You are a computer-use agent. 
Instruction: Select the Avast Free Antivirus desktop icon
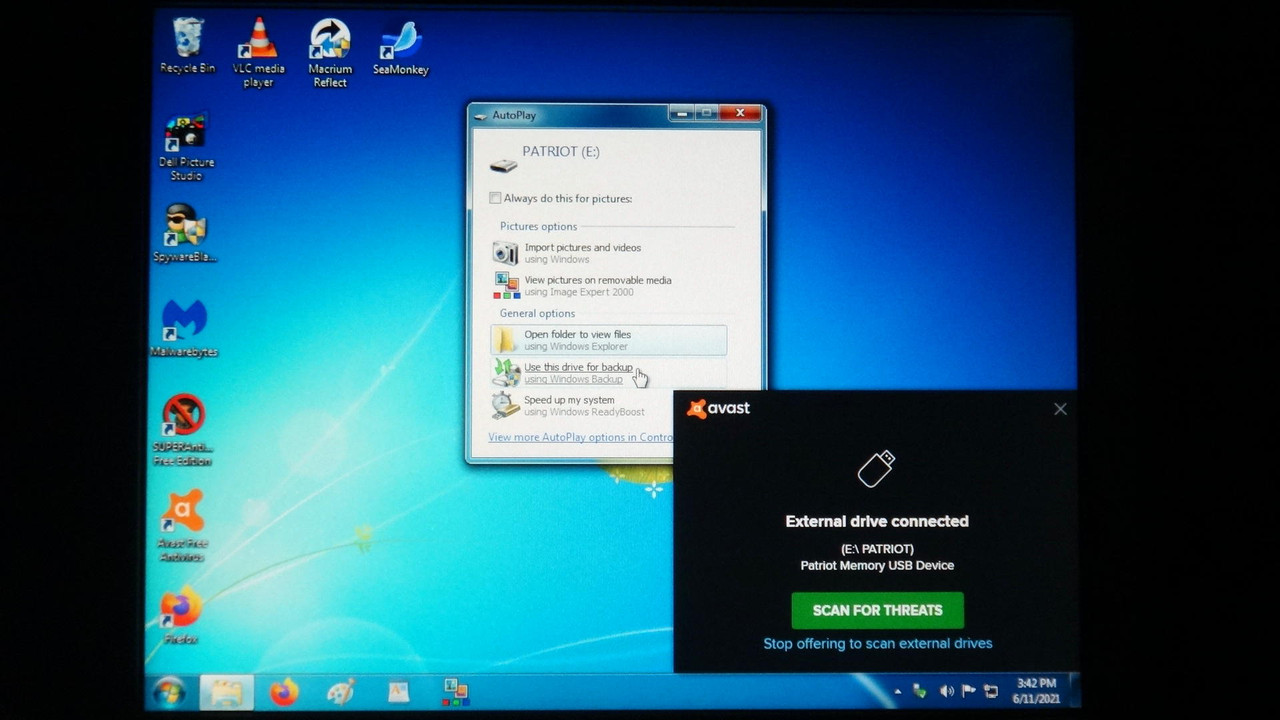point(182,526)
